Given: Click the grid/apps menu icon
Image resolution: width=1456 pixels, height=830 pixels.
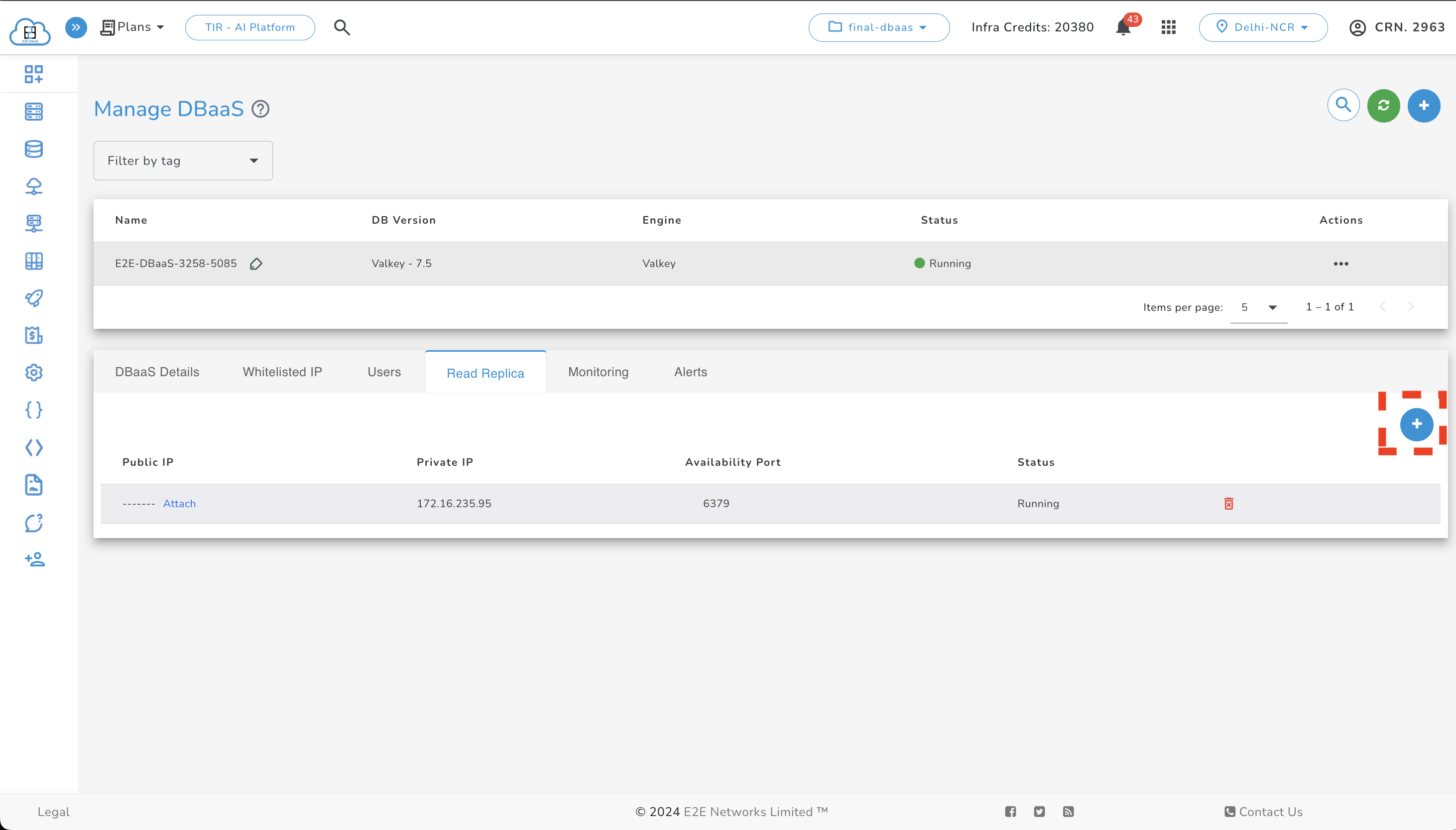Looking at the screenshot, I should [1168, 27].
